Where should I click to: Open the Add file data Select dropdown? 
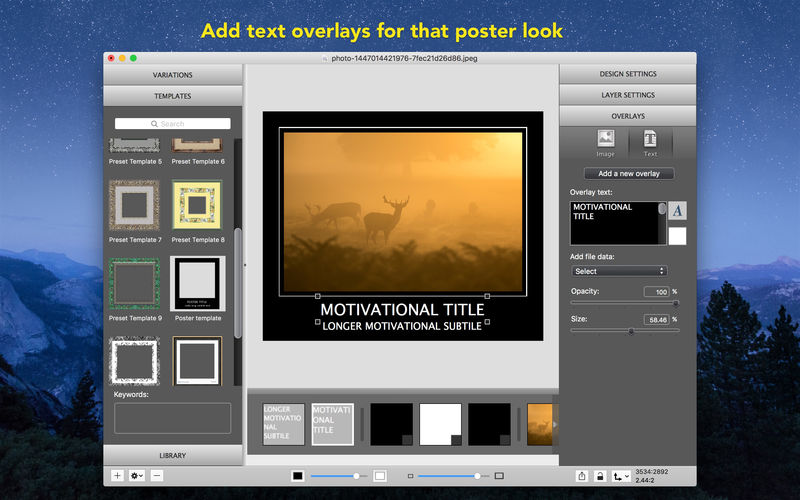click(x=618, y=271)
